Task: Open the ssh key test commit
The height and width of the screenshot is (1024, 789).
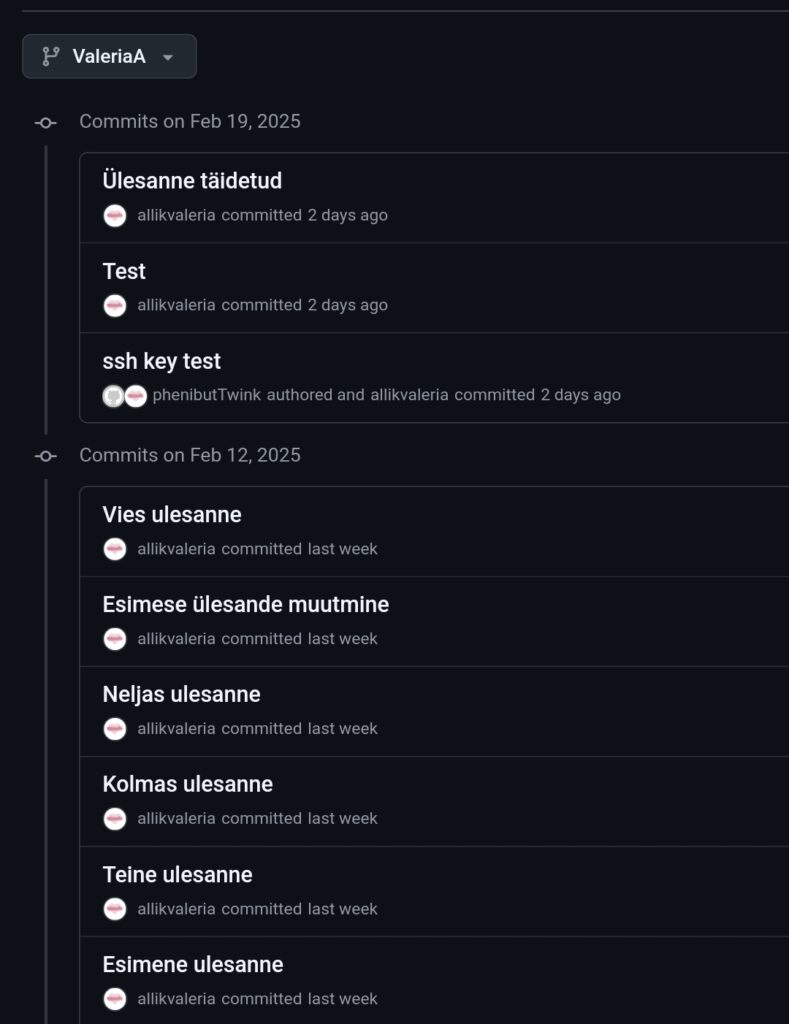Action: [x=161, y=361]
